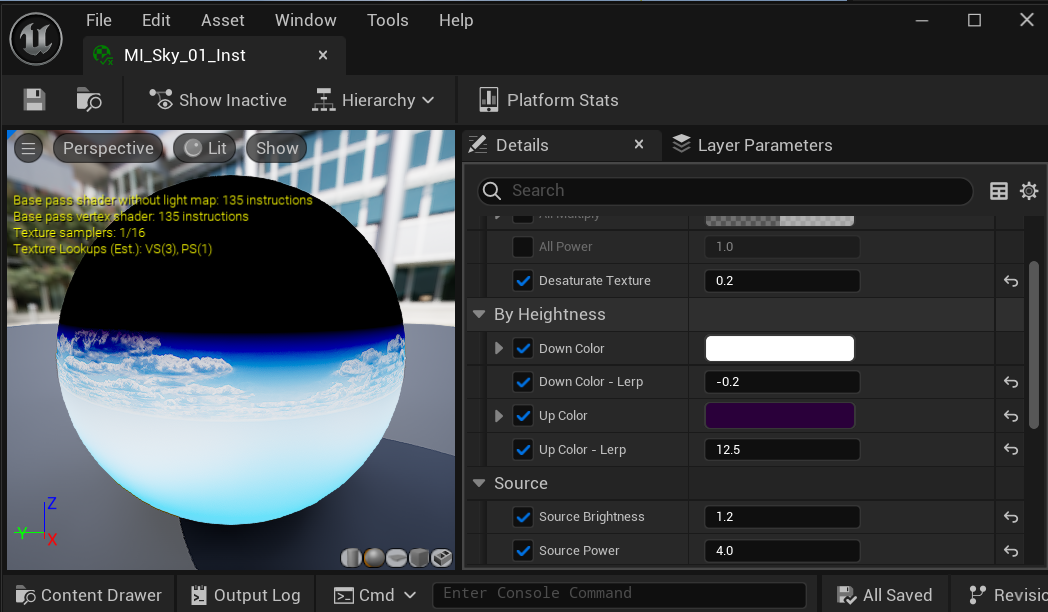Click the Source Power value 4.0

782,551
